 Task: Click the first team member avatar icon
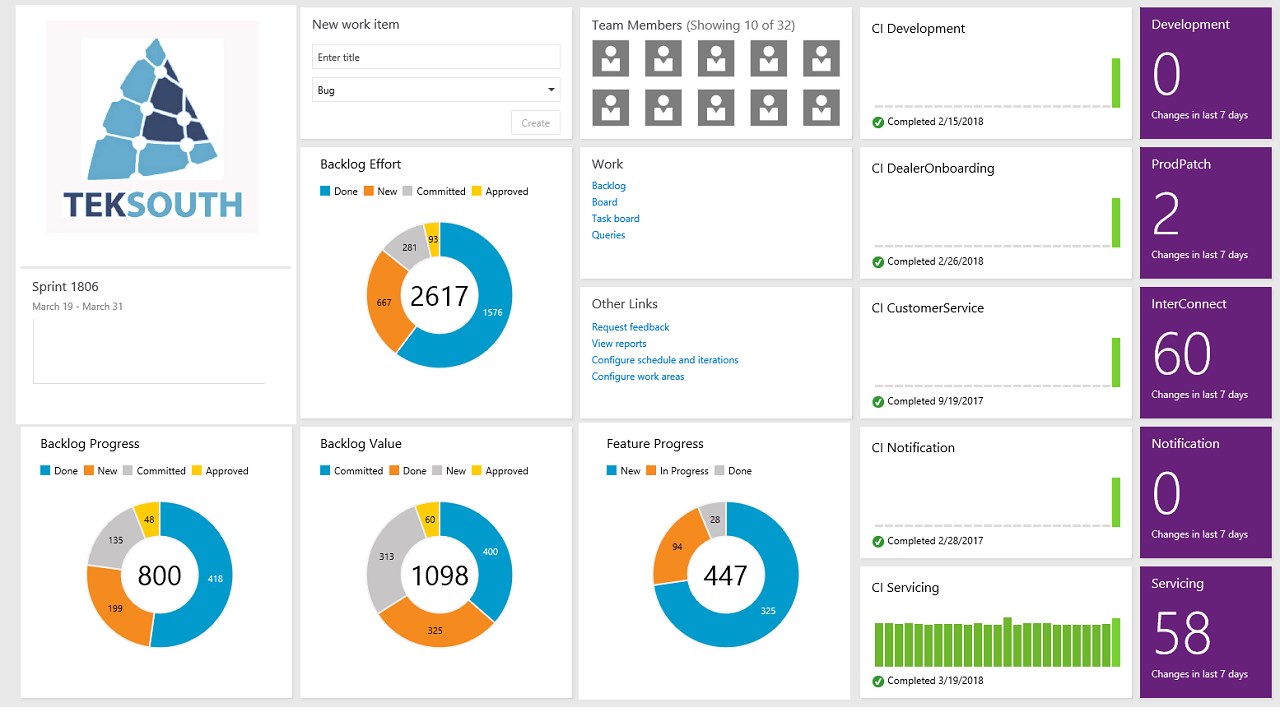(x=610, y=58)
